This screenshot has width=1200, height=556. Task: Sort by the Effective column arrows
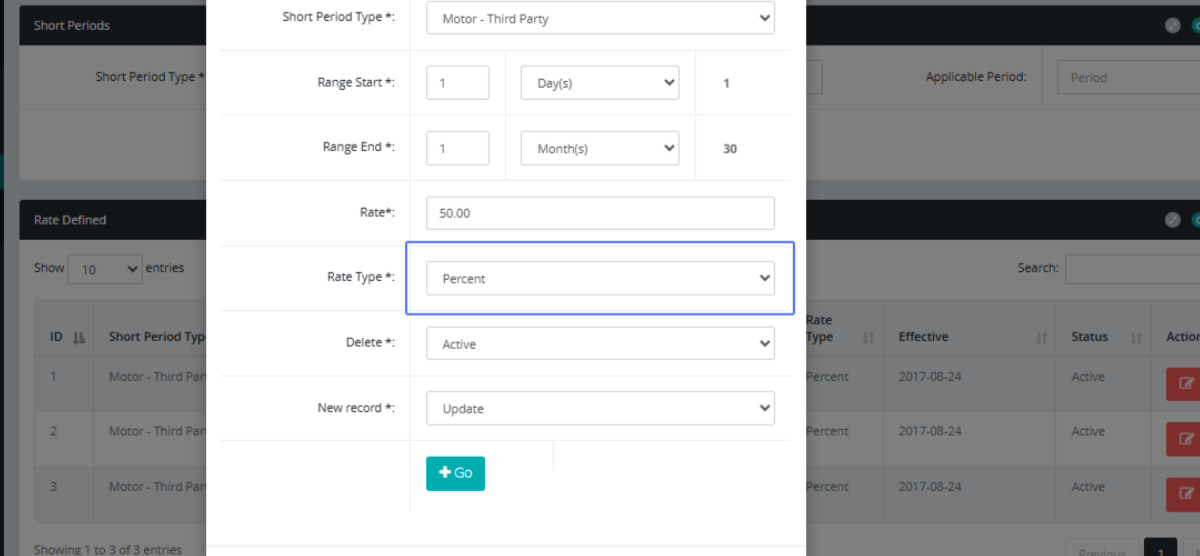point(1041,338)
